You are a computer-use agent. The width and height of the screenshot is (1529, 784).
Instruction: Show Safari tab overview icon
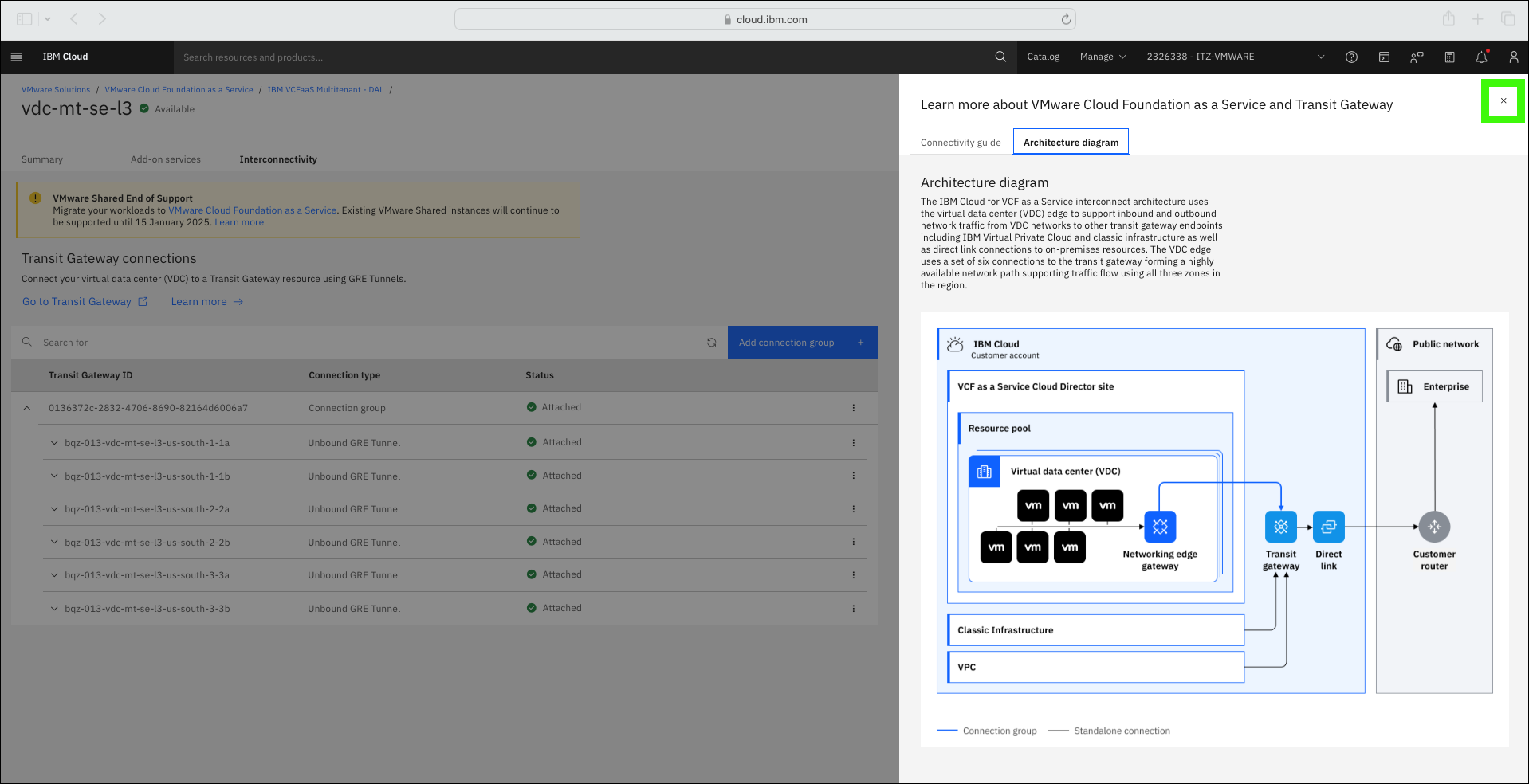click(1507, 18)
